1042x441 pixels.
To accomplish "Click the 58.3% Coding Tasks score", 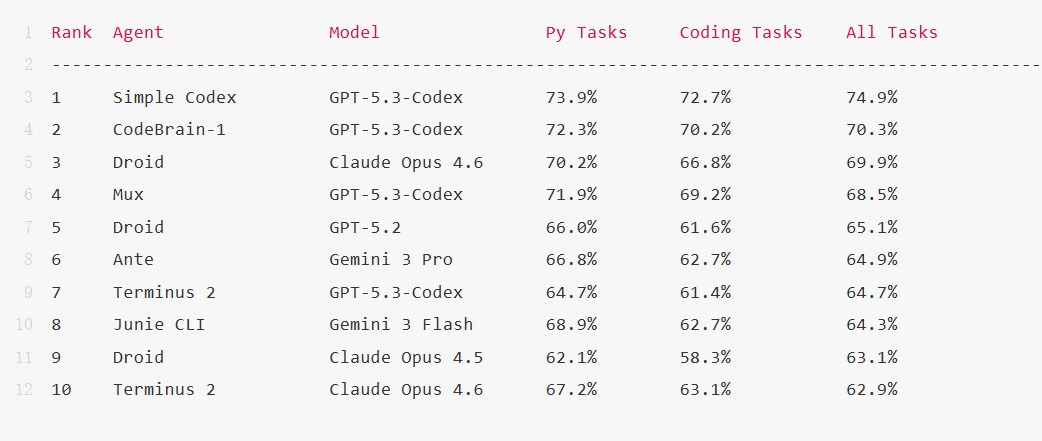I will pyautogui.click(x=705, y=357).
